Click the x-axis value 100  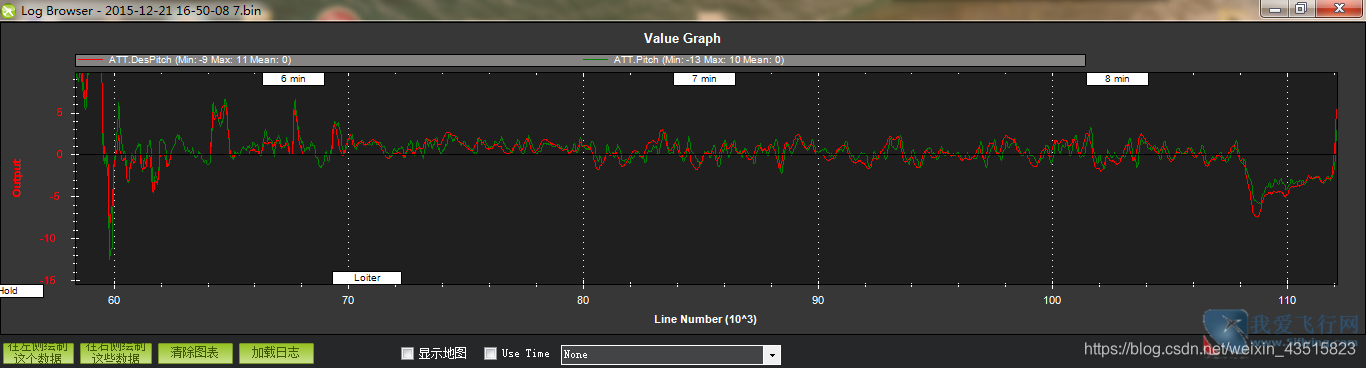click(x=1052, y=300)
